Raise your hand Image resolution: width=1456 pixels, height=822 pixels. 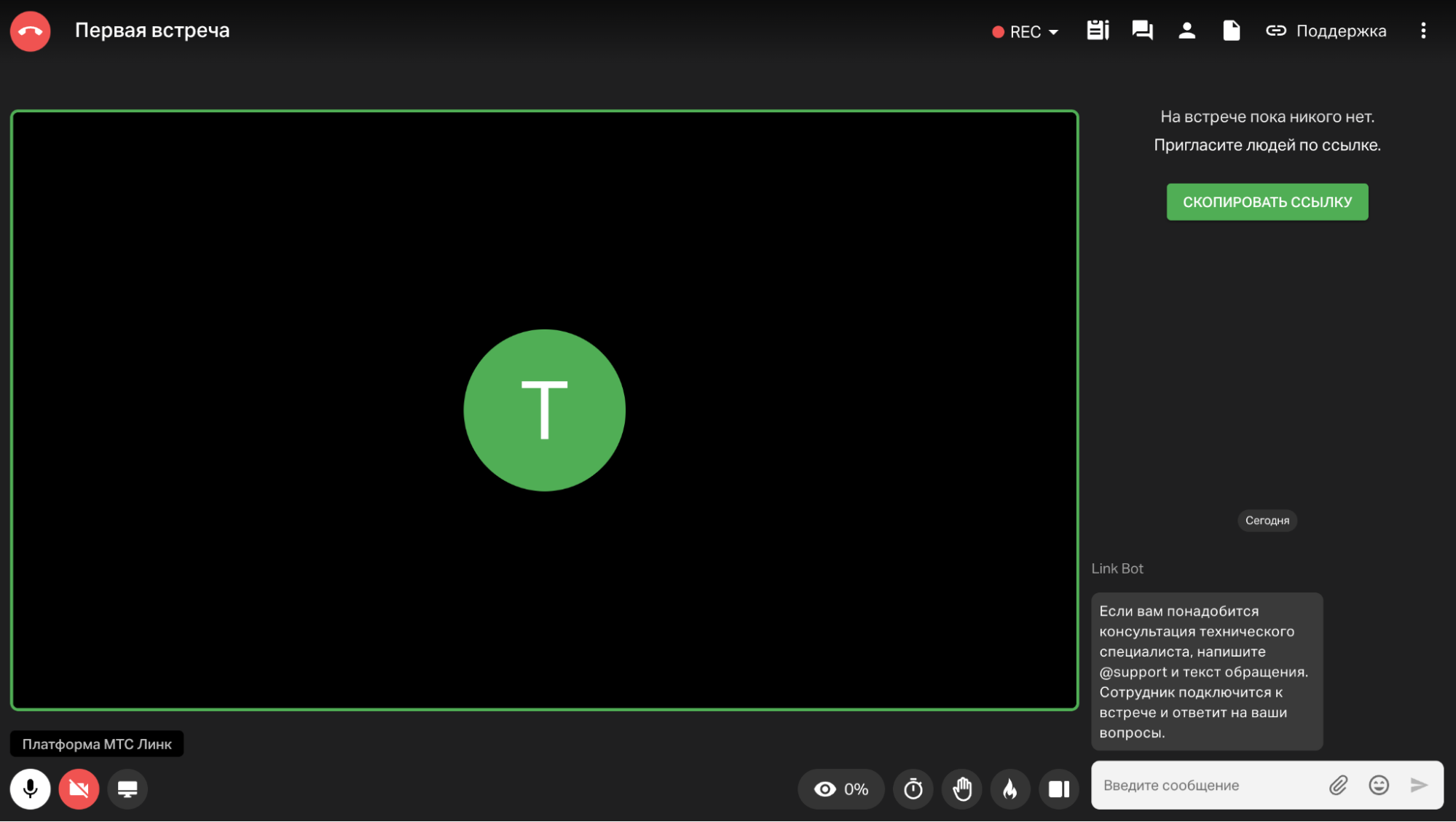pos(961,788)
